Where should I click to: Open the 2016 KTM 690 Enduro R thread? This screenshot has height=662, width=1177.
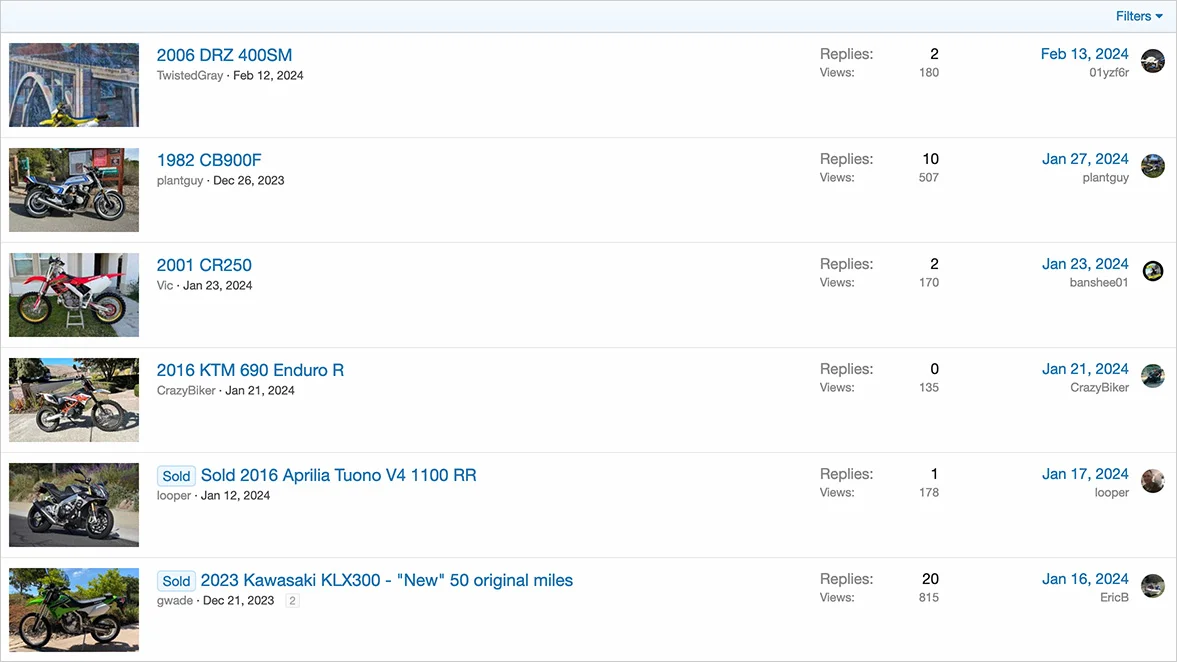tap(250, 370)
